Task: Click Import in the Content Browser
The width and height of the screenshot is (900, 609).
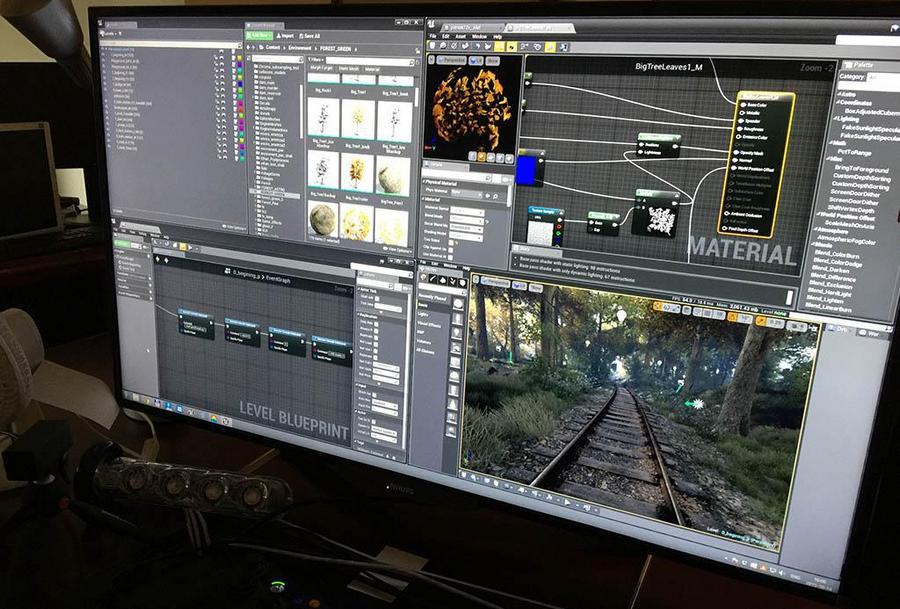Action: [285, 36]
